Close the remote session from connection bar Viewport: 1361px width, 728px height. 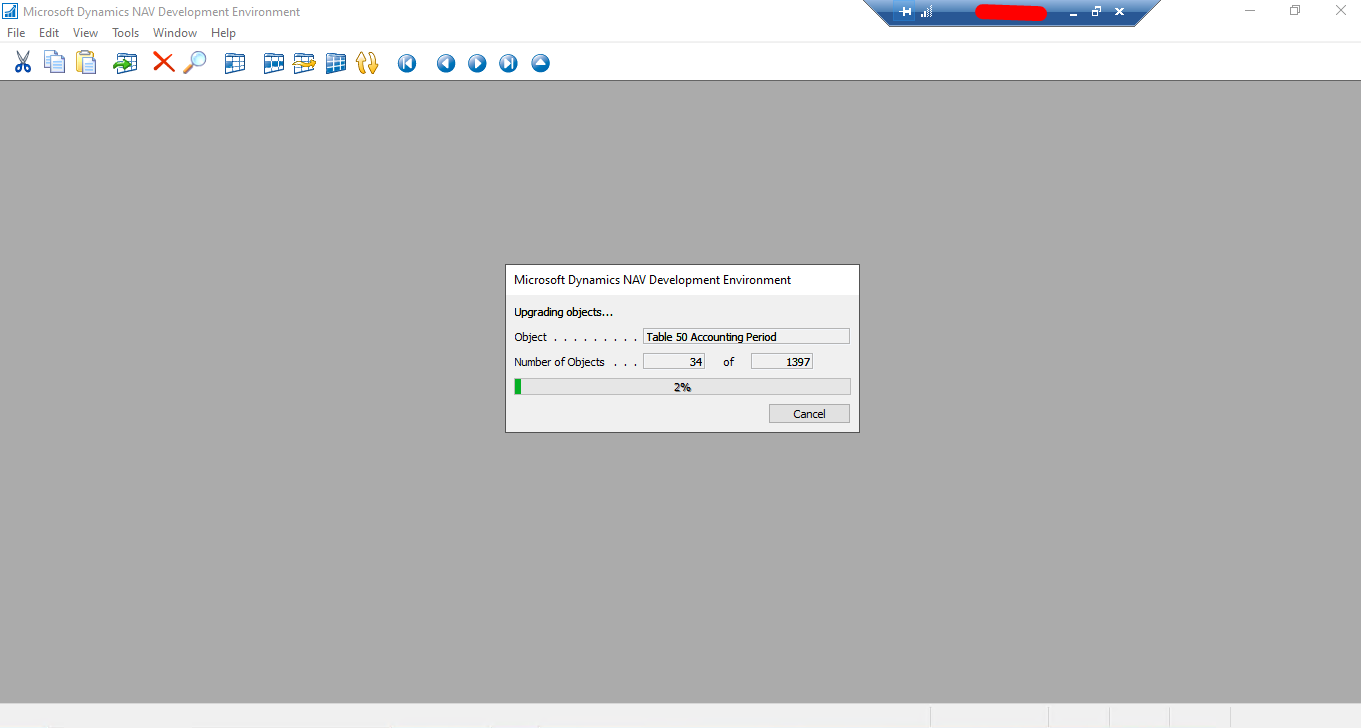1119,12
